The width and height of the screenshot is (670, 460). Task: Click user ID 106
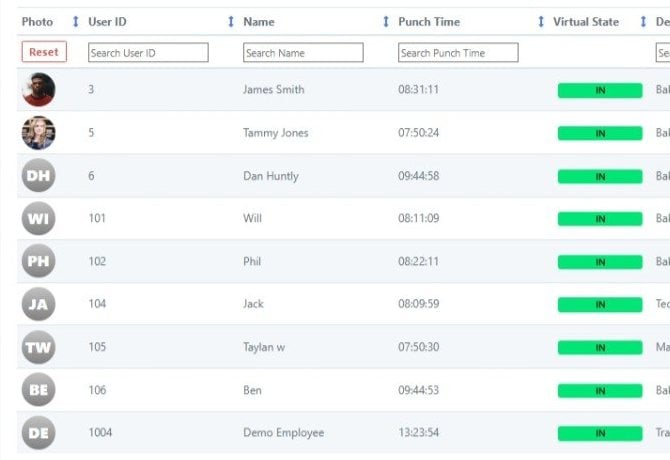(x=97, y=390)
